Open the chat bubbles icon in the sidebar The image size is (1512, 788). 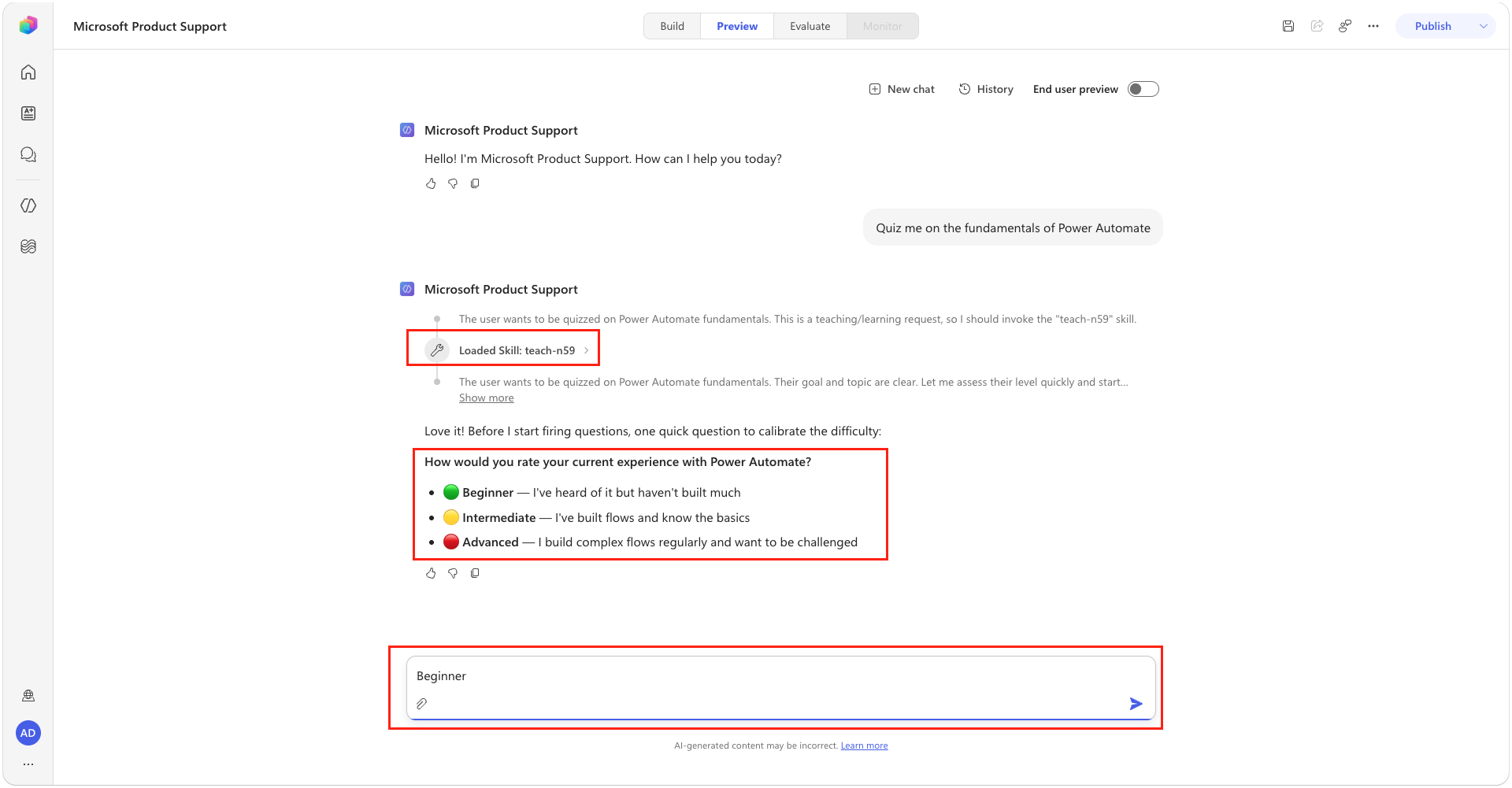[x=28, y=154]
